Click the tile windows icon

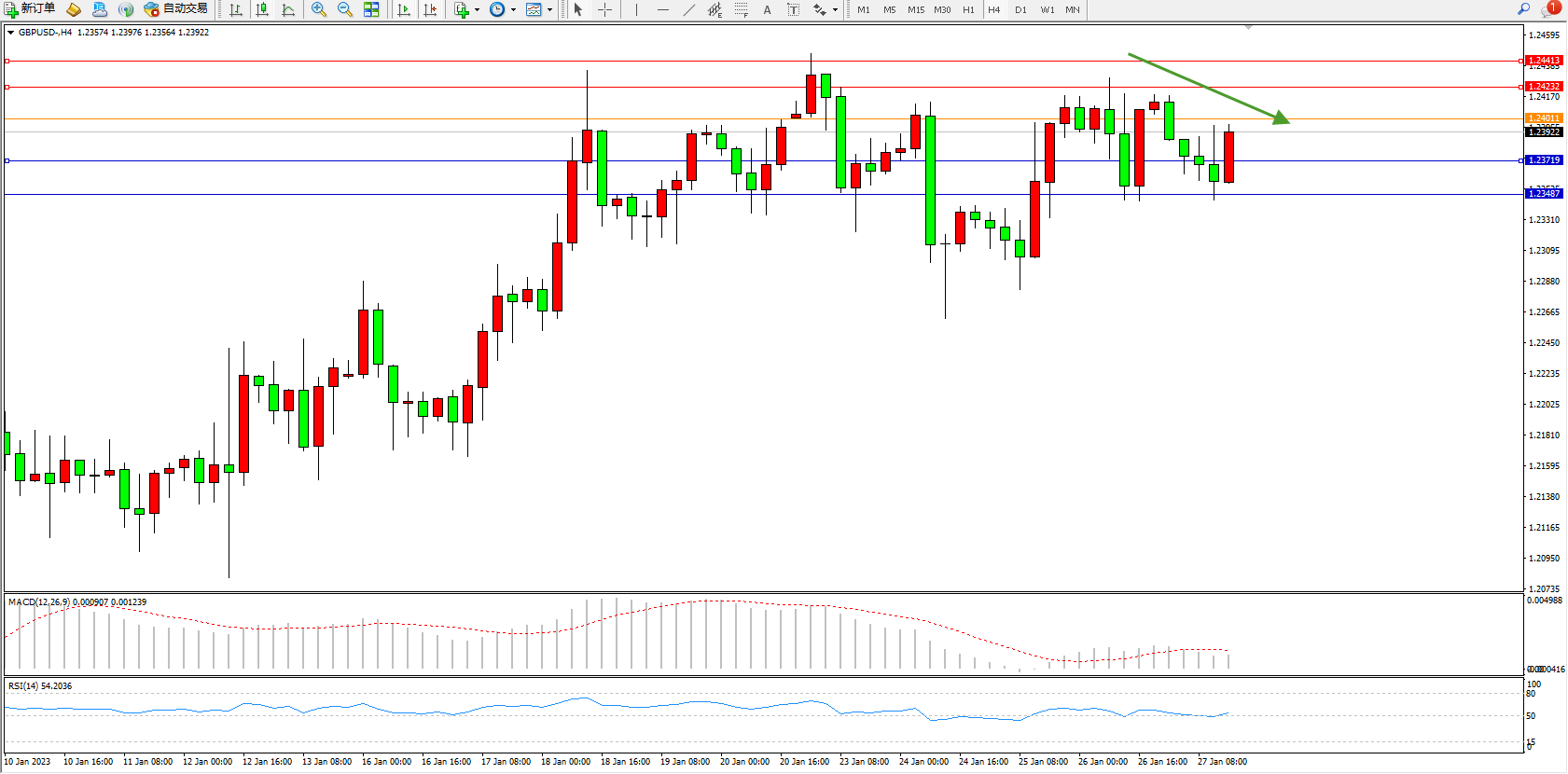tap(371, 9)
